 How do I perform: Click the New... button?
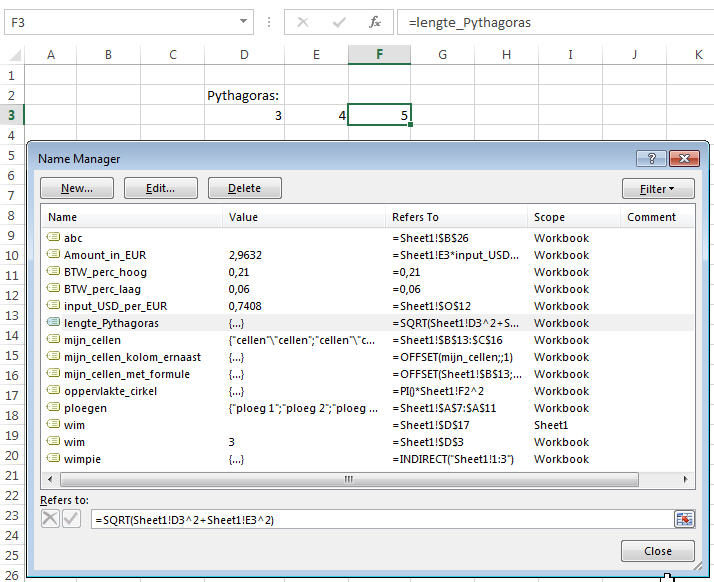point(77,188)
